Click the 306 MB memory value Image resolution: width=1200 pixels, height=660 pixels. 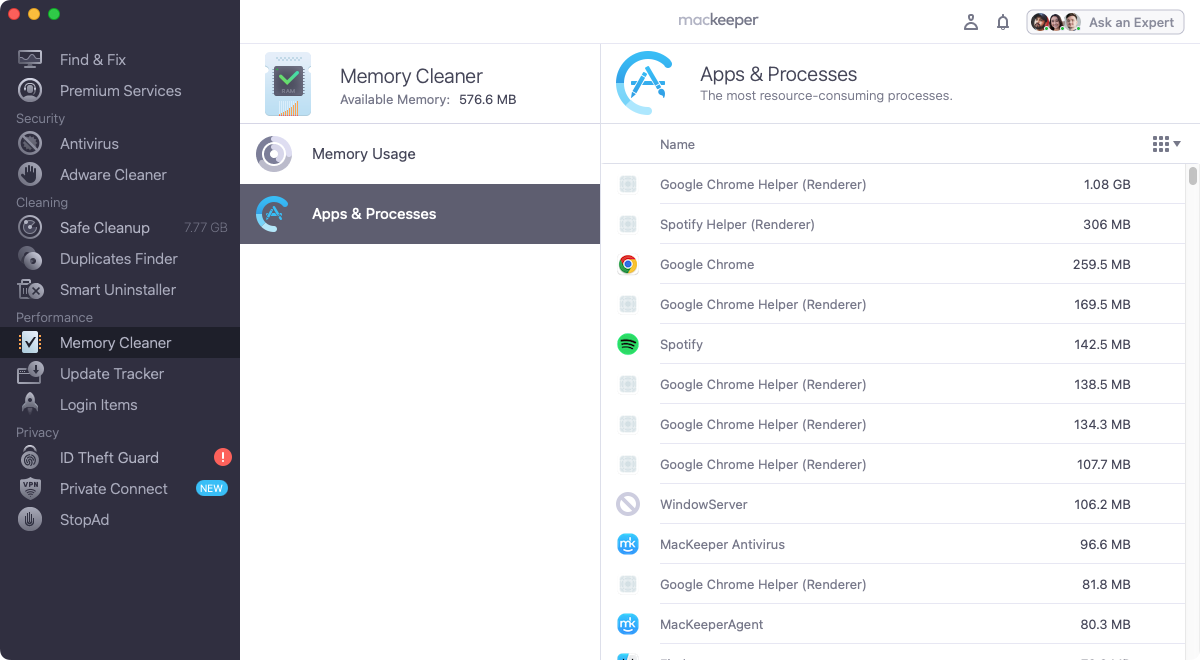(x=1107, y=224)
